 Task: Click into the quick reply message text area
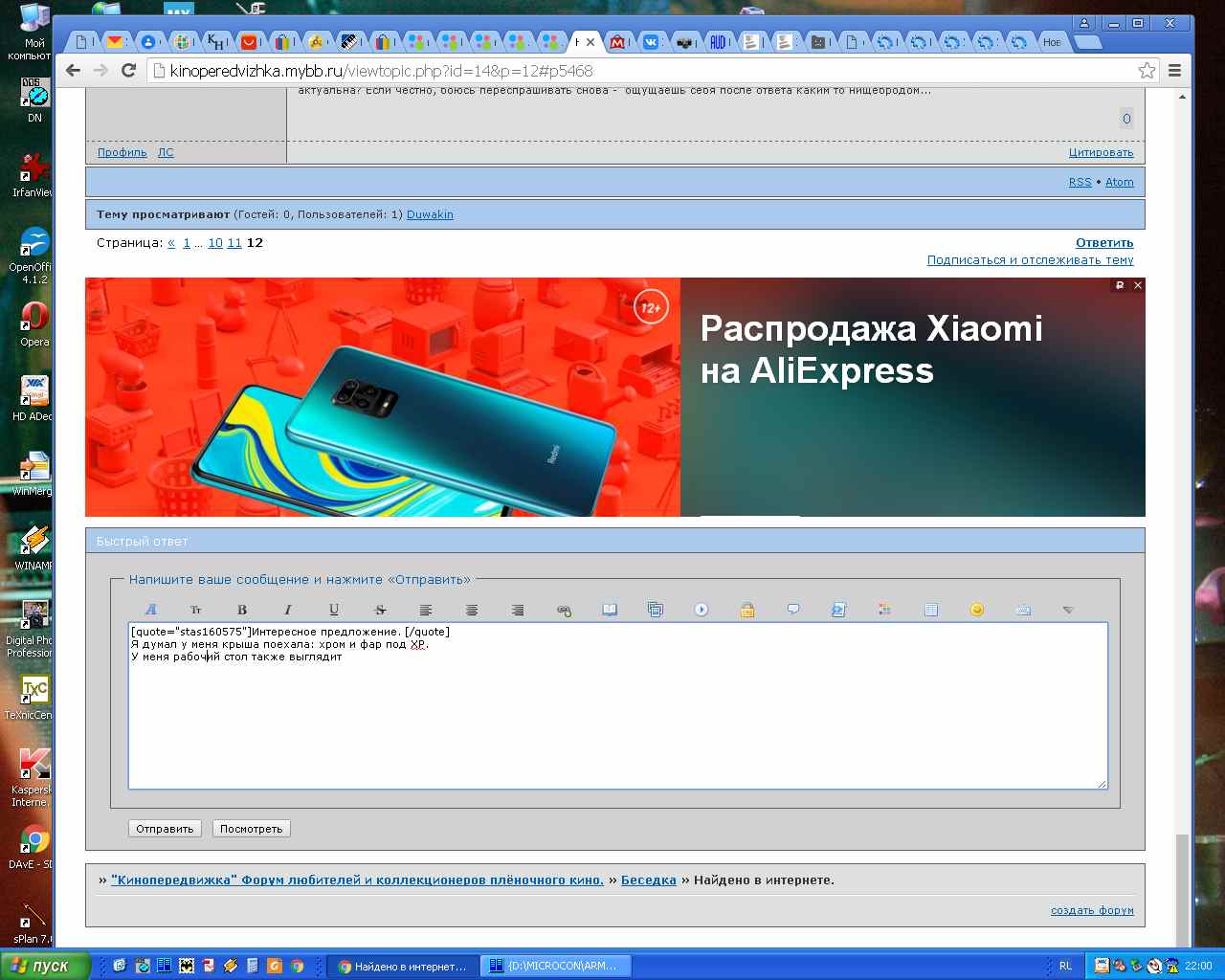[x=618, y=706]
